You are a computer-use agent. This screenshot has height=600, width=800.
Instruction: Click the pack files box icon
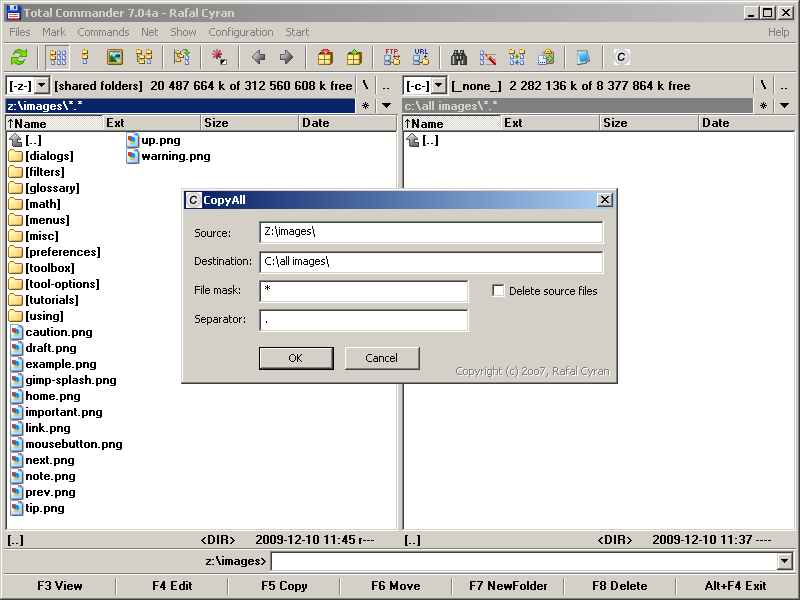325,57
